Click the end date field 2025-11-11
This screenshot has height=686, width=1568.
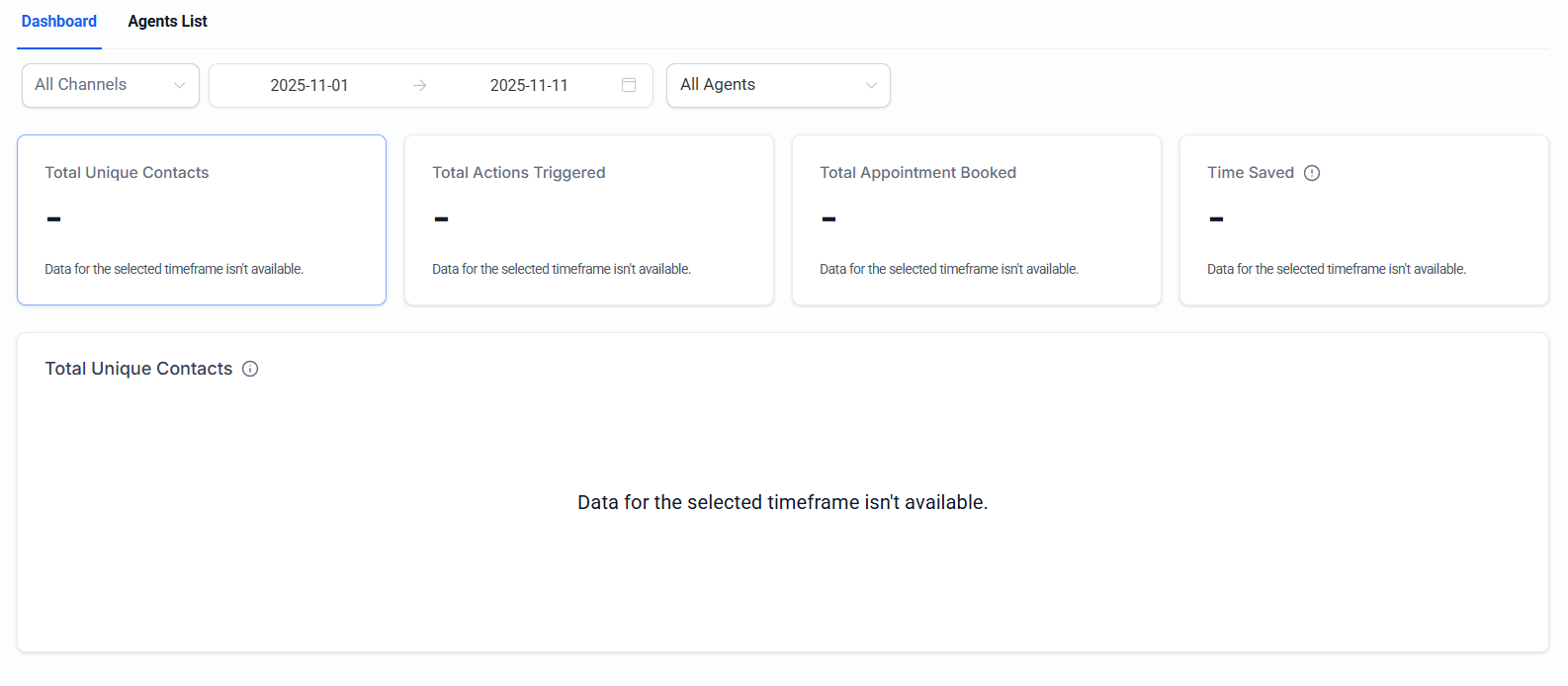529,86
